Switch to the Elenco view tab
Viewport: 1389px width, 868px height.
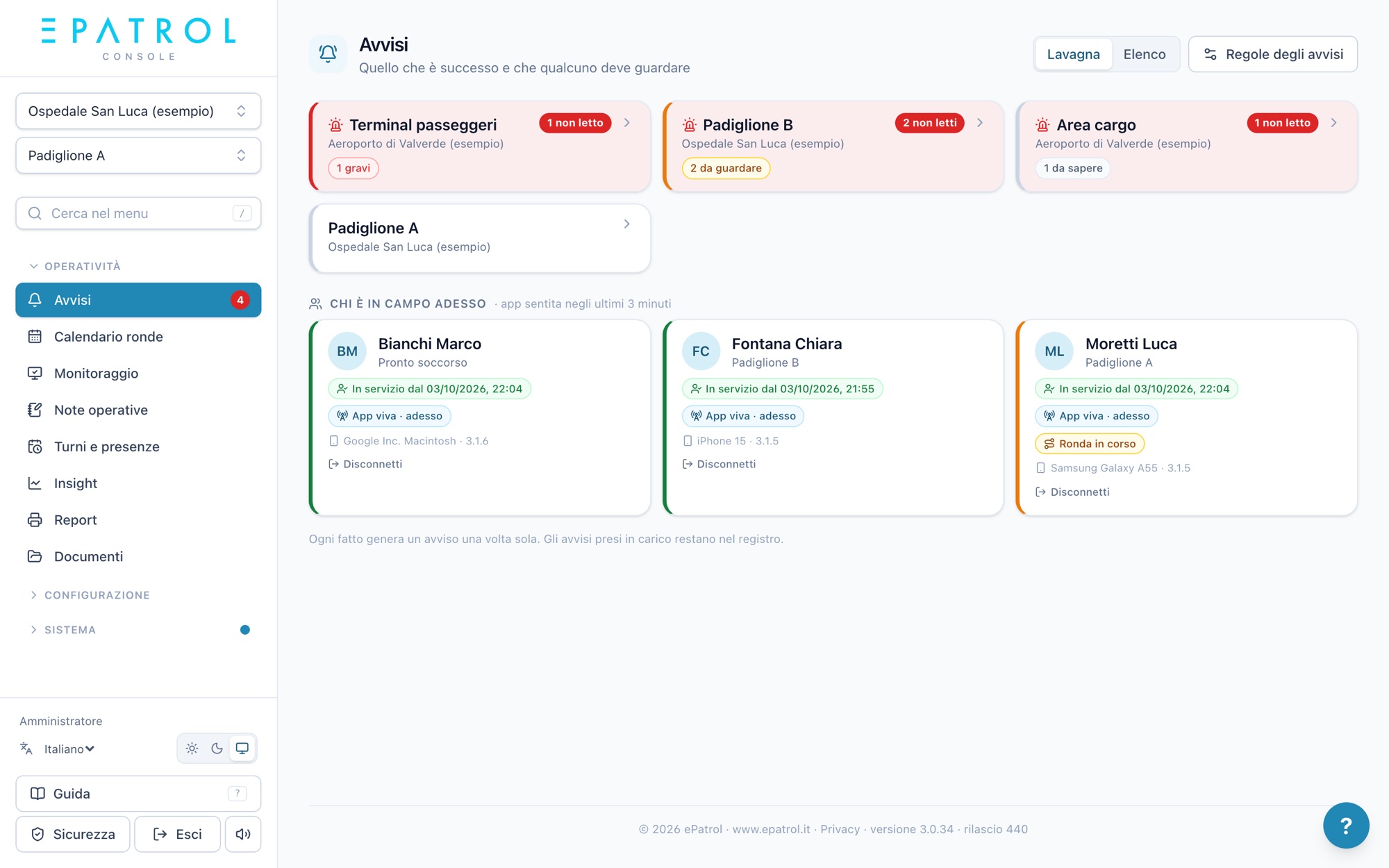(x=1145, y=54)
